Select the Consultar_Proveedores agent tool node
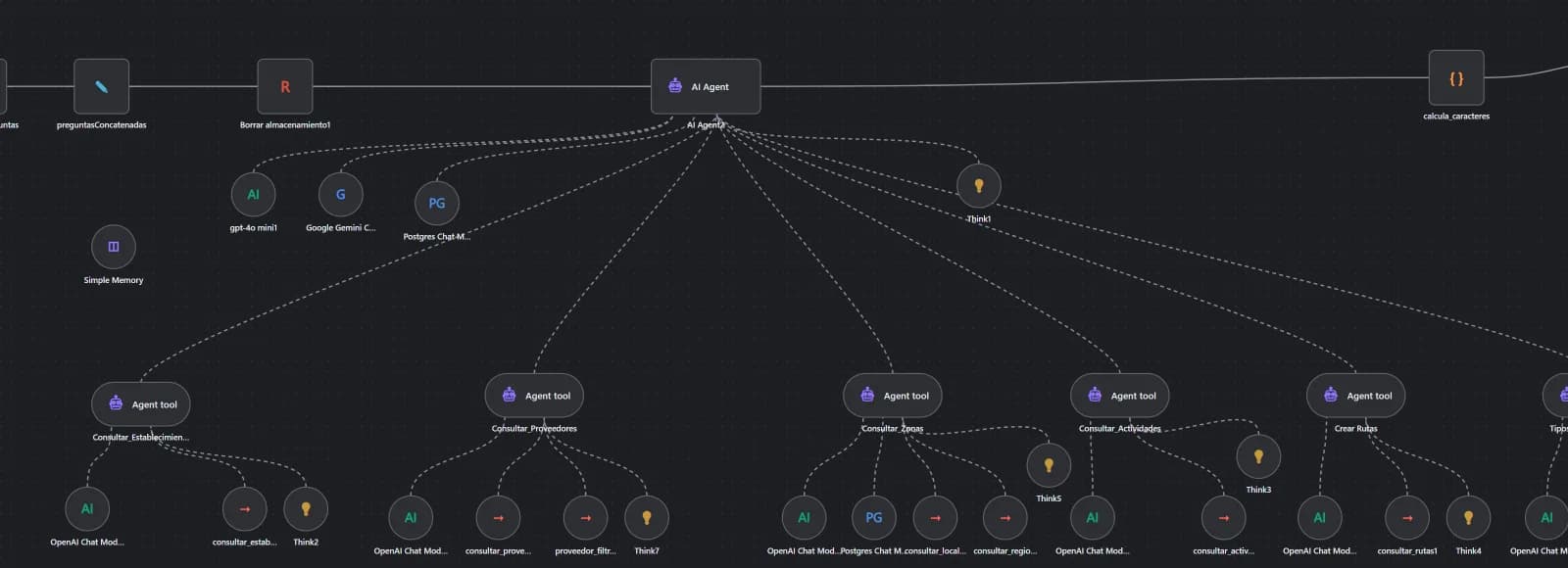 [x=534, y=396]
